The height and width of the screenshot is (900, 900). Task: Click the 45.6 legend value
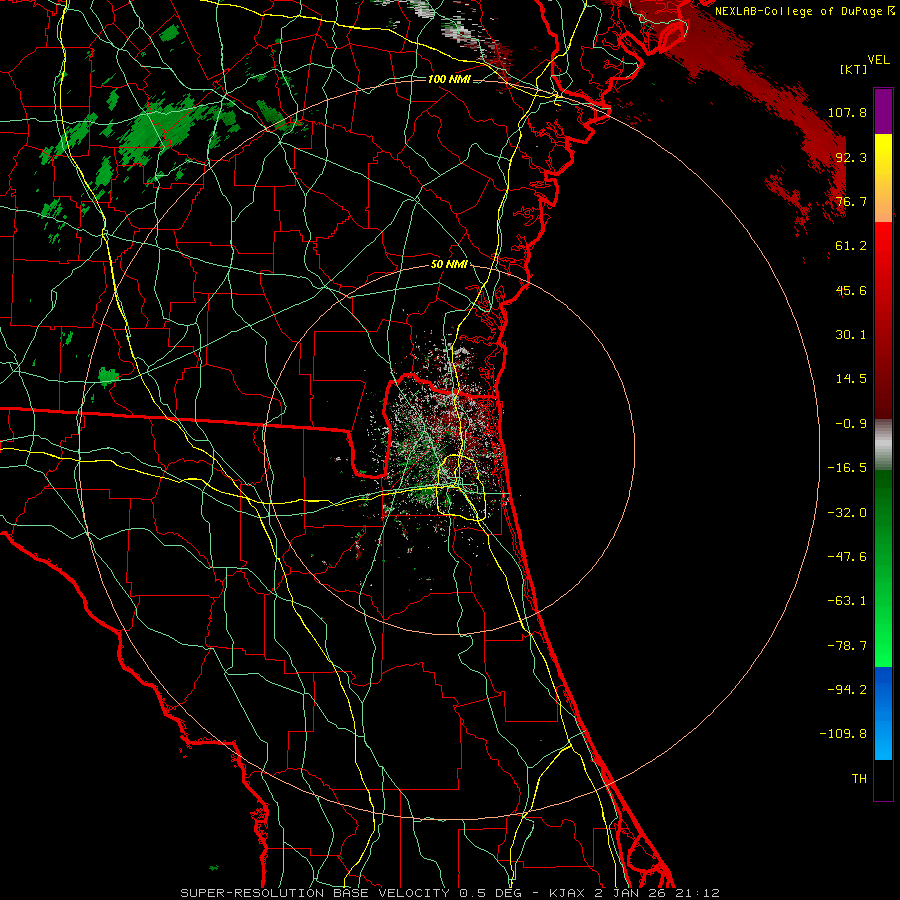pos(851,290)
